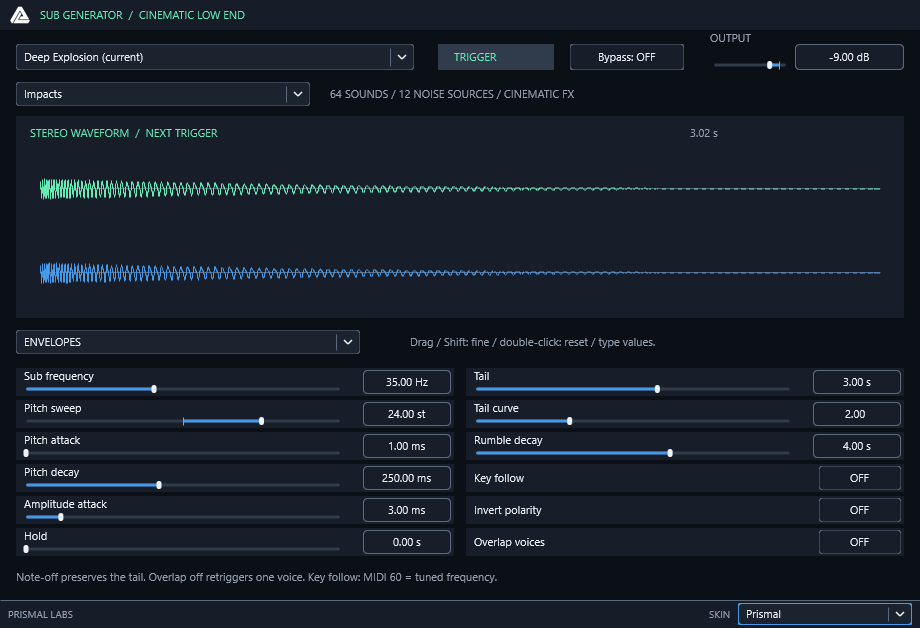Click the 3.02 s duration readout
This screenshot has width=920, height=628.
pyautogui.click(x=703, y=133)
